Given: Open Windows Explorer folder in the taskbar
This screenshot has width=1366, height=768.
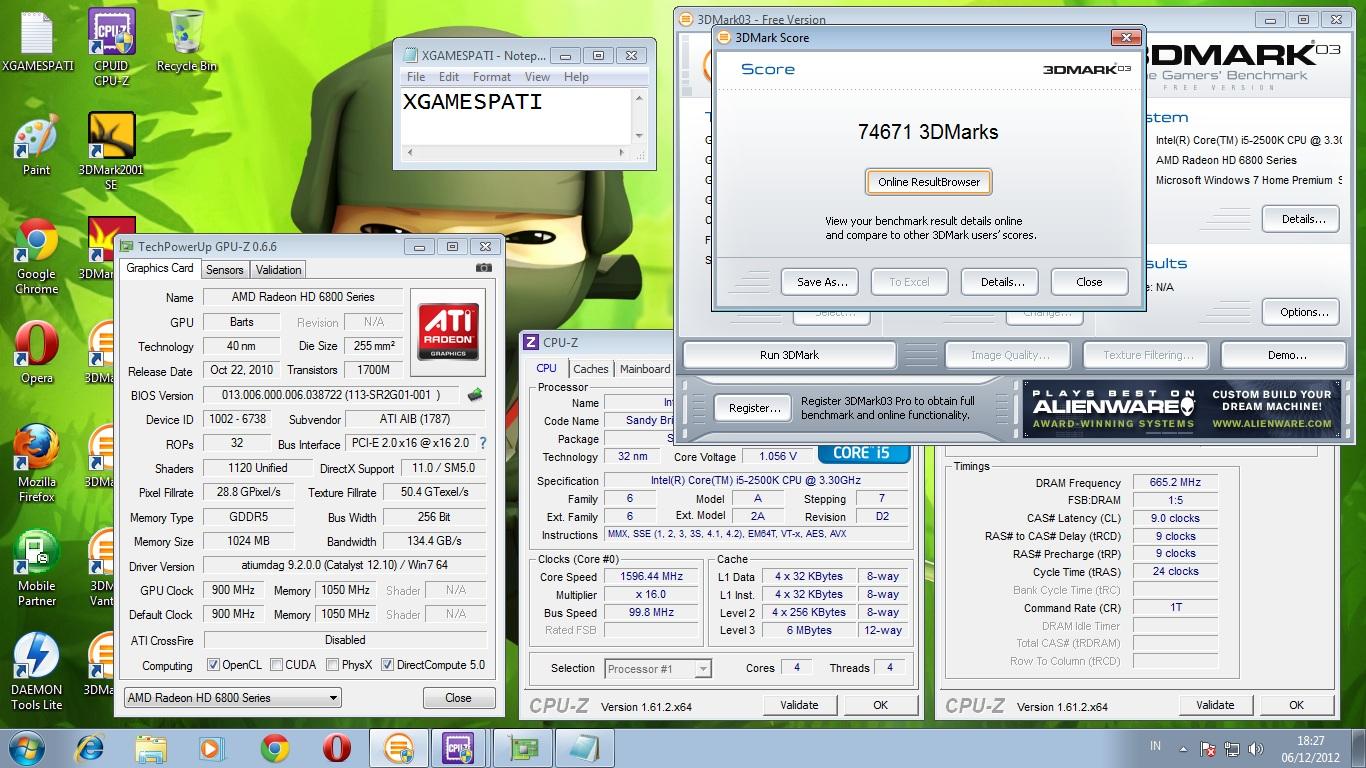Looking at the screenshot, I should pyautogui.click(x=151, y=748).
